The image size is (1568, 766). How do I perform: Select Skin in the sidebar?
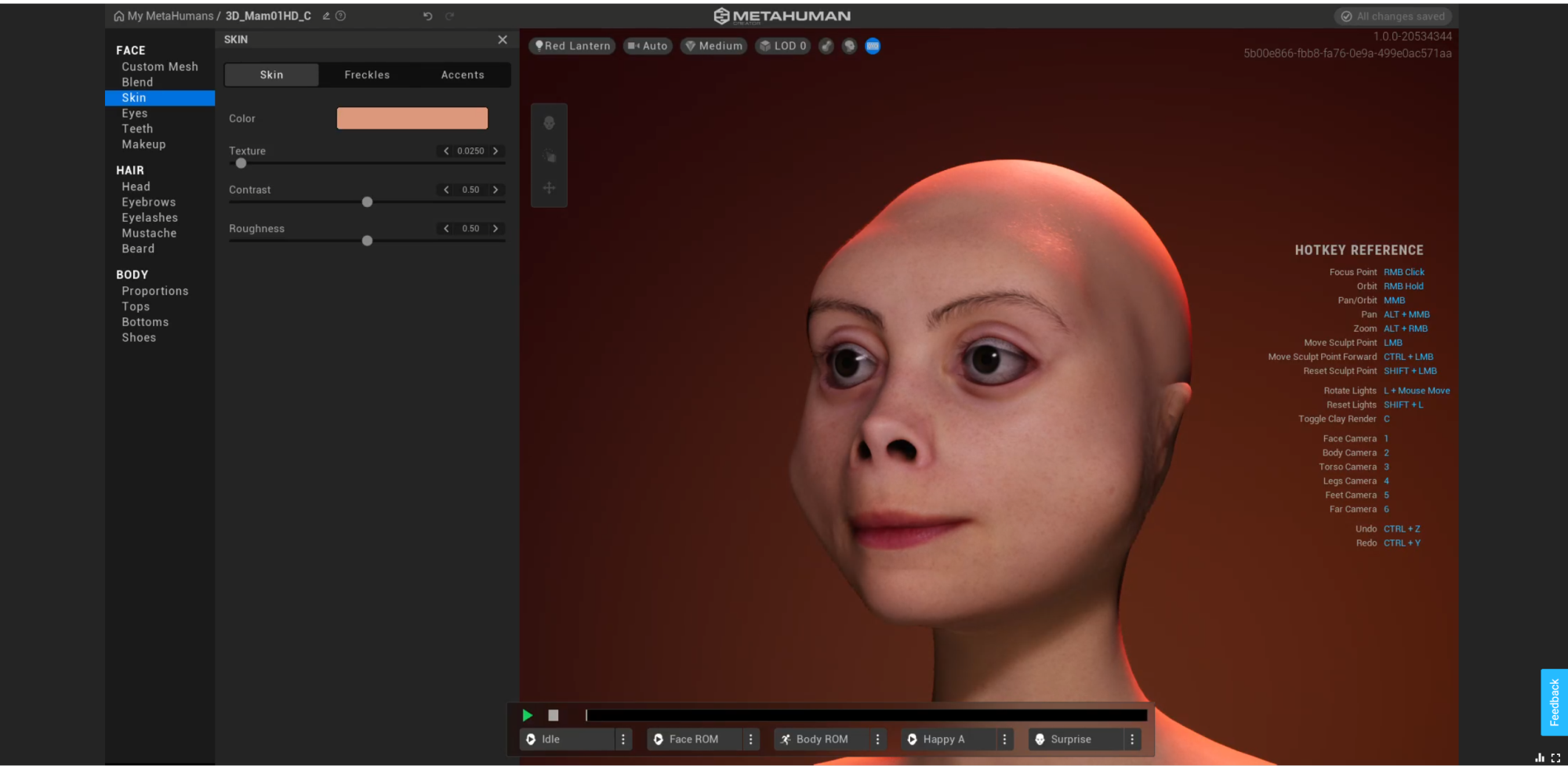coord(160,98)
